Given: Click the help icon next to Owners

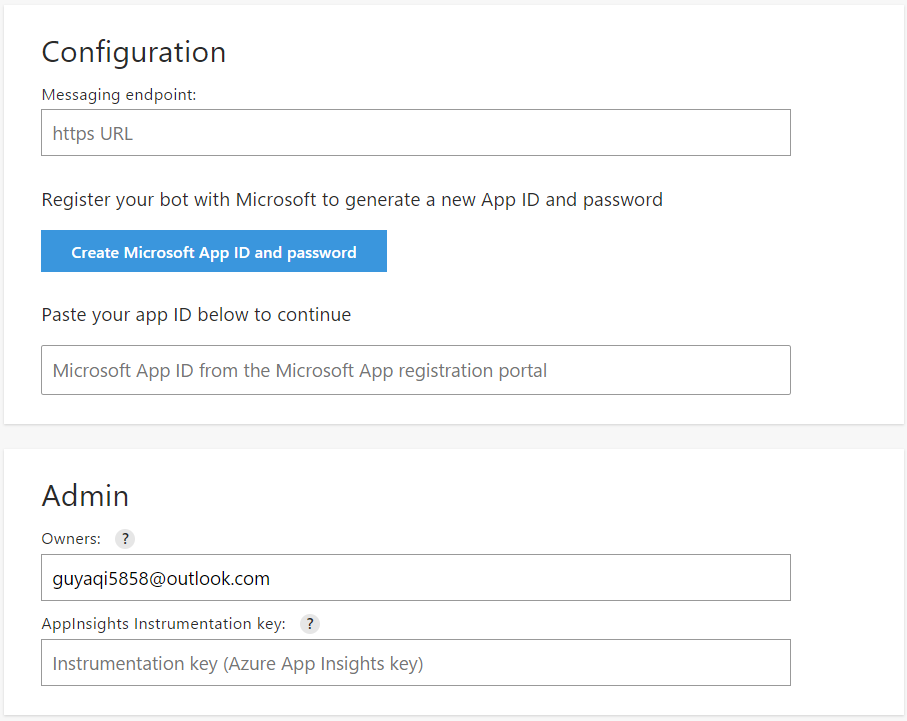Looking at the screenshot, I should tap(124, 539).
